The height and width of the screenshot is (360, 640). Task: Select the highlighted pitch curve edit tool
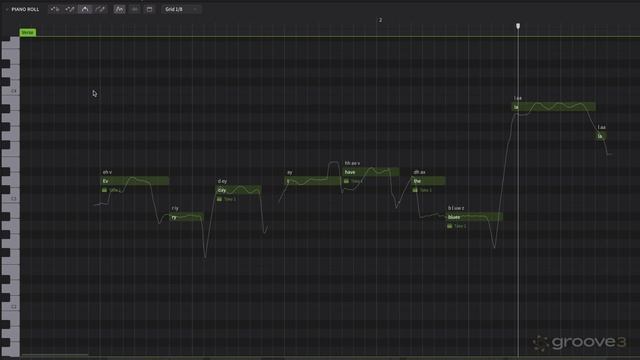[x=85, y=9]
